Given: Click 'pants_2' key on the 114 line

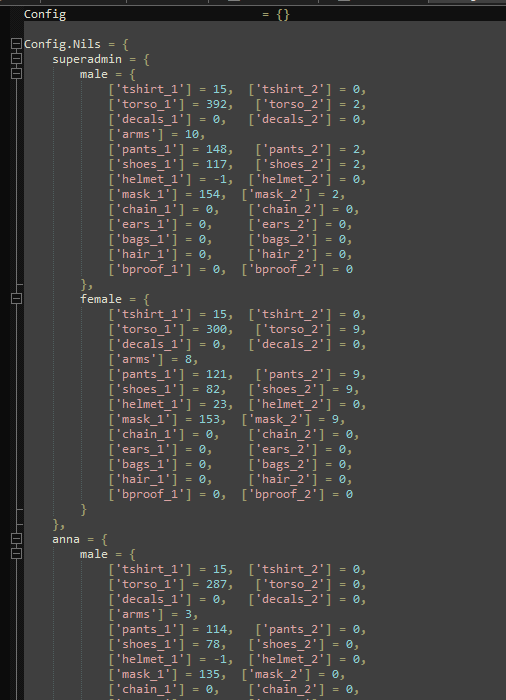Looking at the screenshot, I should [293, 629].
